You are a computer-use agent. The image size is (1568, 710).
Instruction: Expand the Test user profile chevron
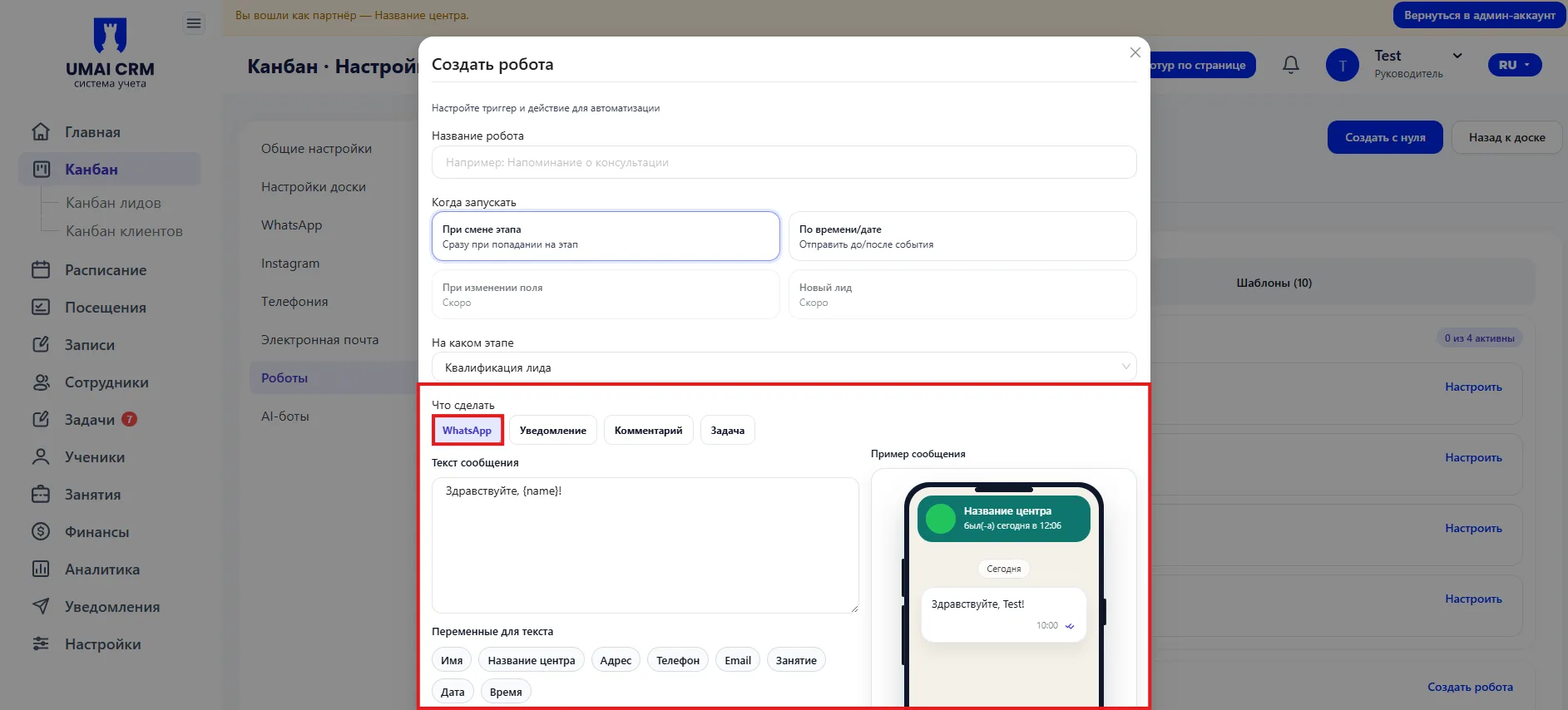pyautogui.click(x=1457, y=56)
